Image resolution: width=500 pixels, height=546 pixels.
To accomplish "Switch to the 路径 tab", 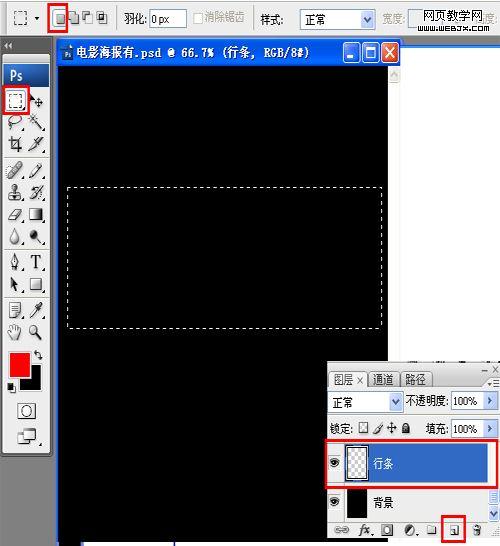I will [415, 380].
